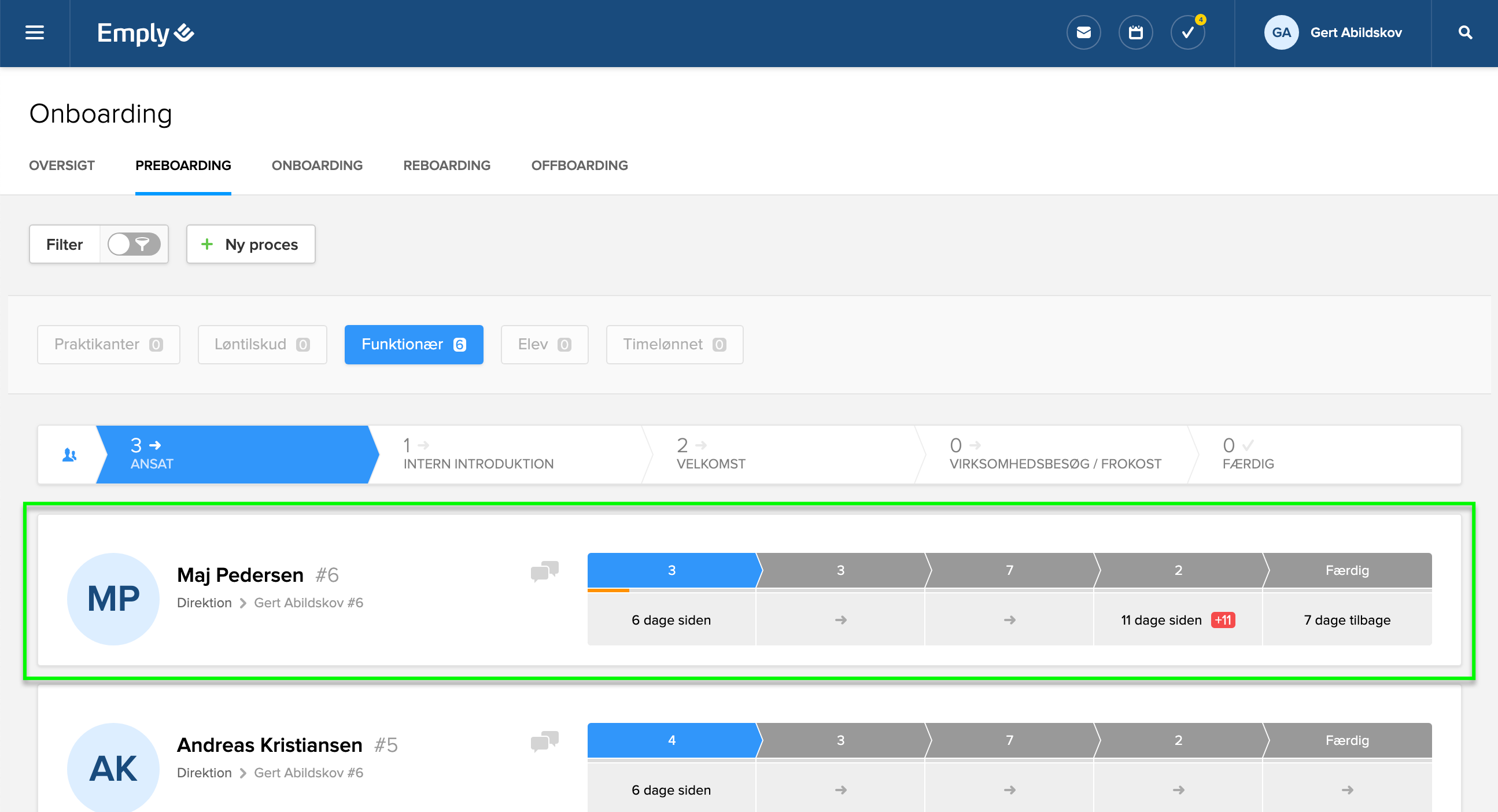1498x812 pixels.
Task: Open the tasks checkmark icon with badge
Action: click(x=1187, y=32)
